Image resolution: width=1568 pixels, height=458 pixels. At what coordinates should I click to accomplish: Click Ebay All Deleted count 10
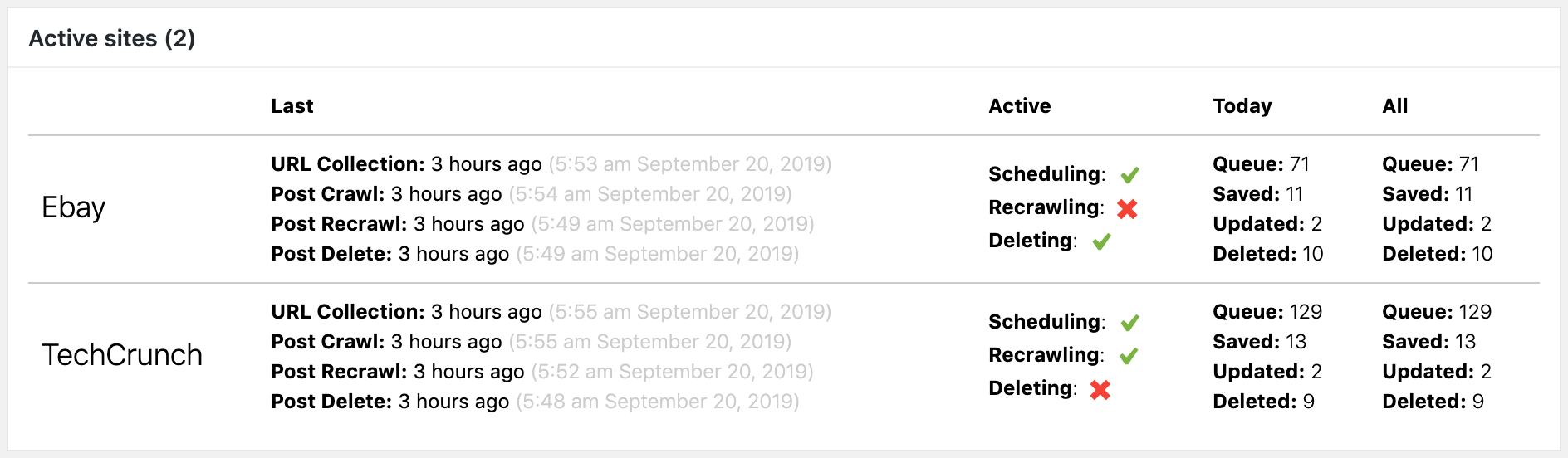point(1482,254)
